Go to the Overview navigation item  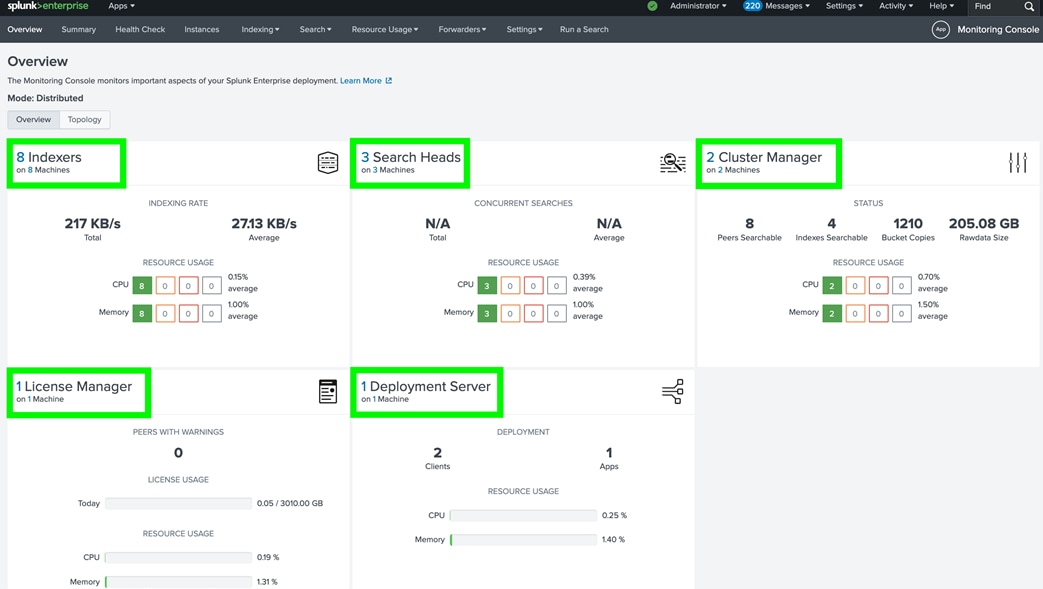(x=25, y=29)
